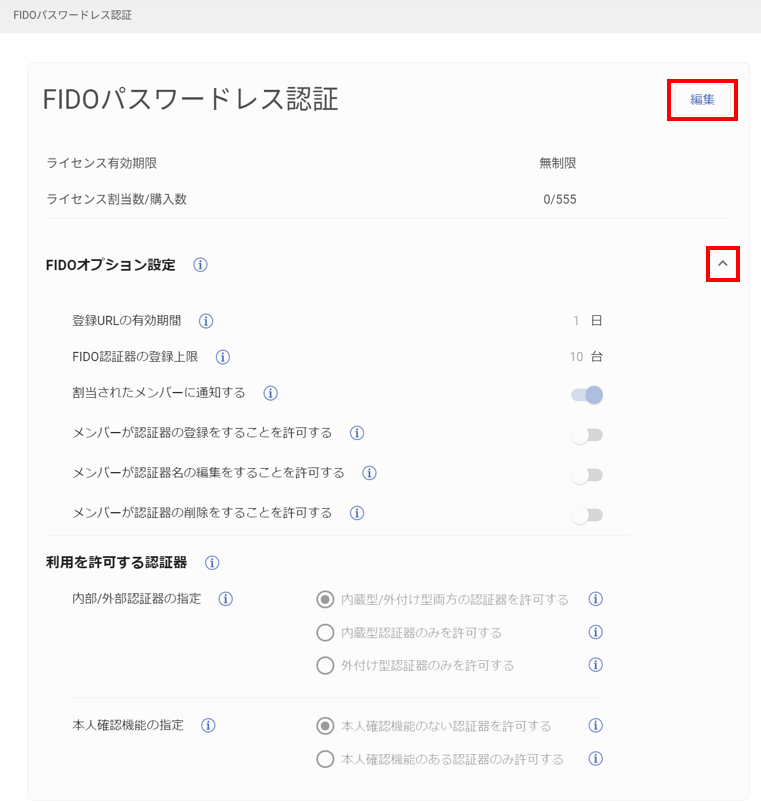The image size is (761, 803).
Task: Enable toggle for メンバーが認証器の削除をすることを許可する
Action: pos(587,515)
